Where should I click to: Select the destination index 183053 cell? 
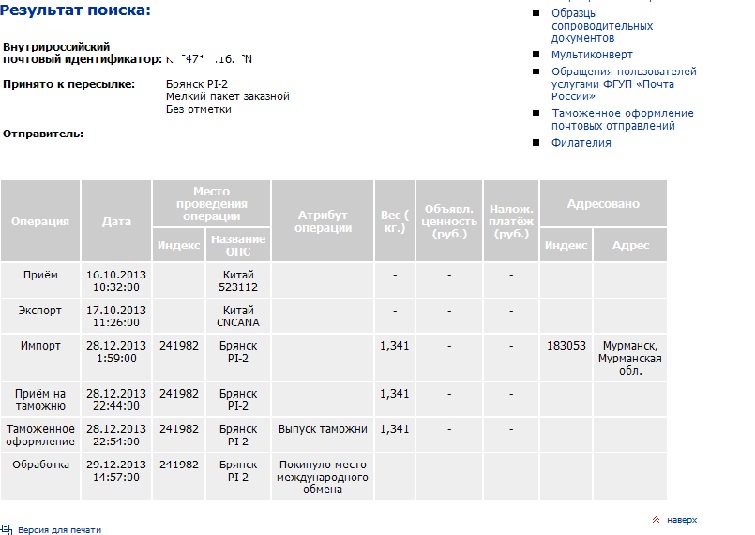click(566, 346)
